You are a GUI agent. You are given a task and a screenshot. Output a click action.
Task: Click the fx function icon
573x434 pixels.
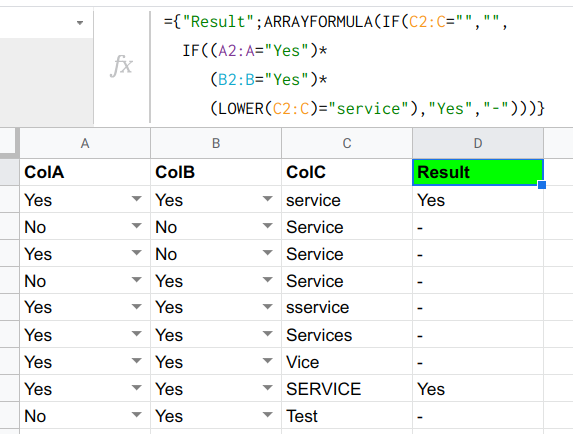(121, 66)
